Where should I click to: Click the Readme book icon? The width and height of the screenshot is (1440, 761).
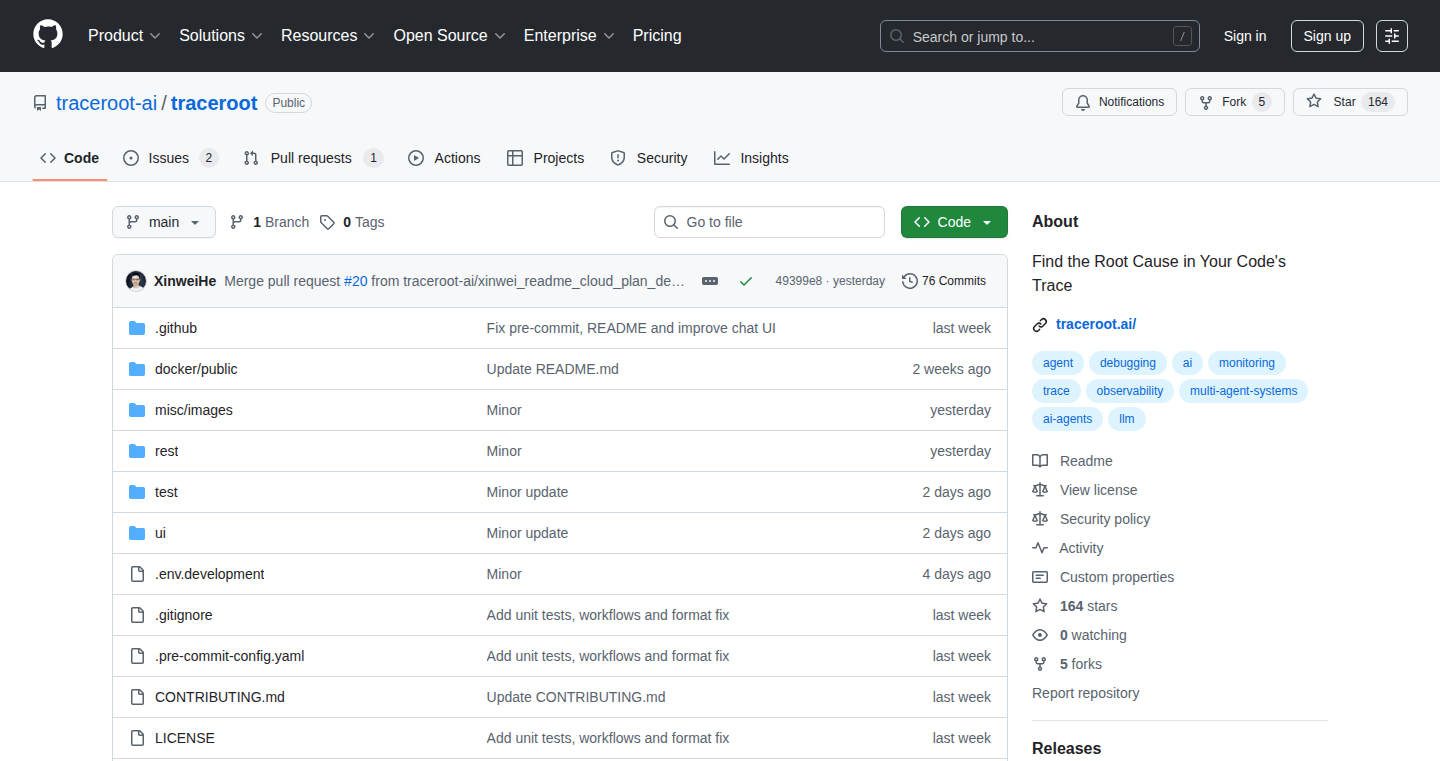click(x=1040, y=461)
